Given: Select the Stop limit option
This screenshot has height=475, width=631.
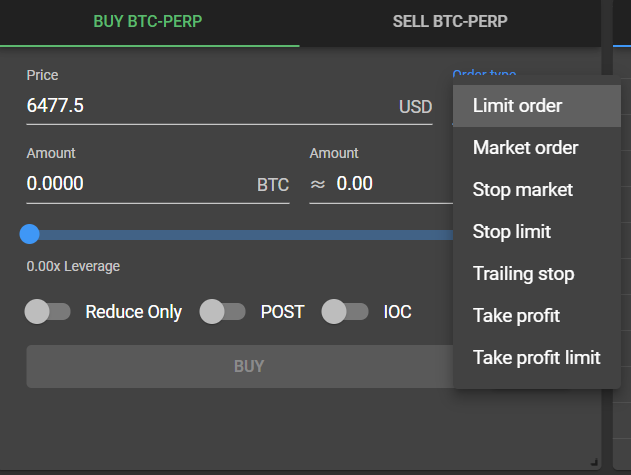Looking at the screenshot, I should click(x=511, y=232).
